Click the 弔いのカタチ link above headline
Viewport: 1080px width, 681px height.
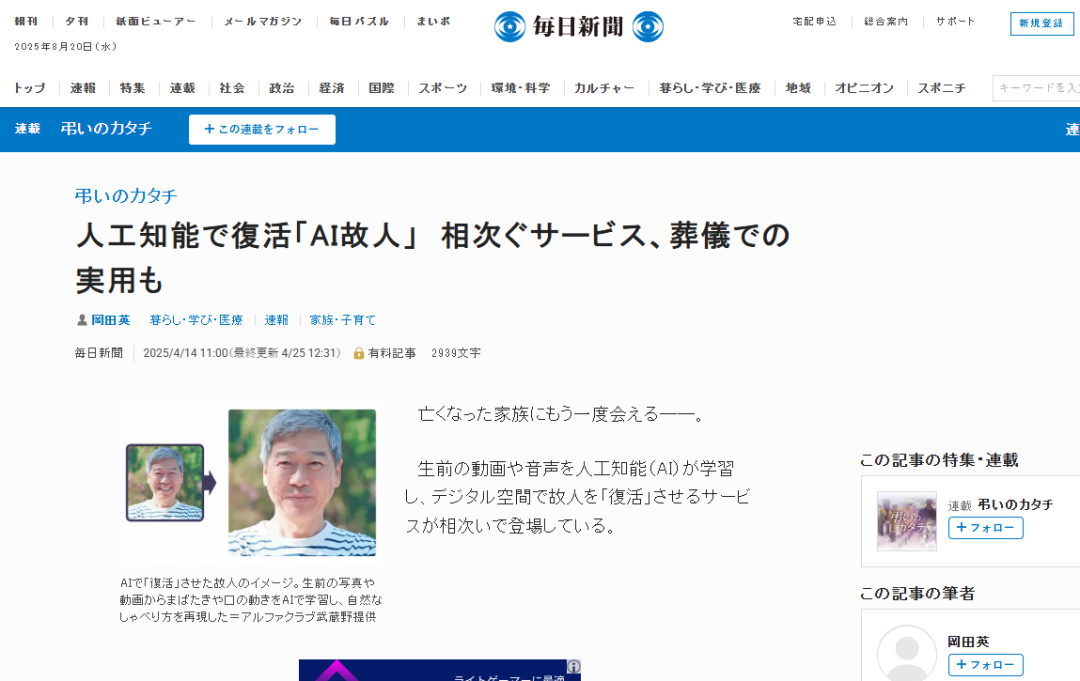[126, 196]
